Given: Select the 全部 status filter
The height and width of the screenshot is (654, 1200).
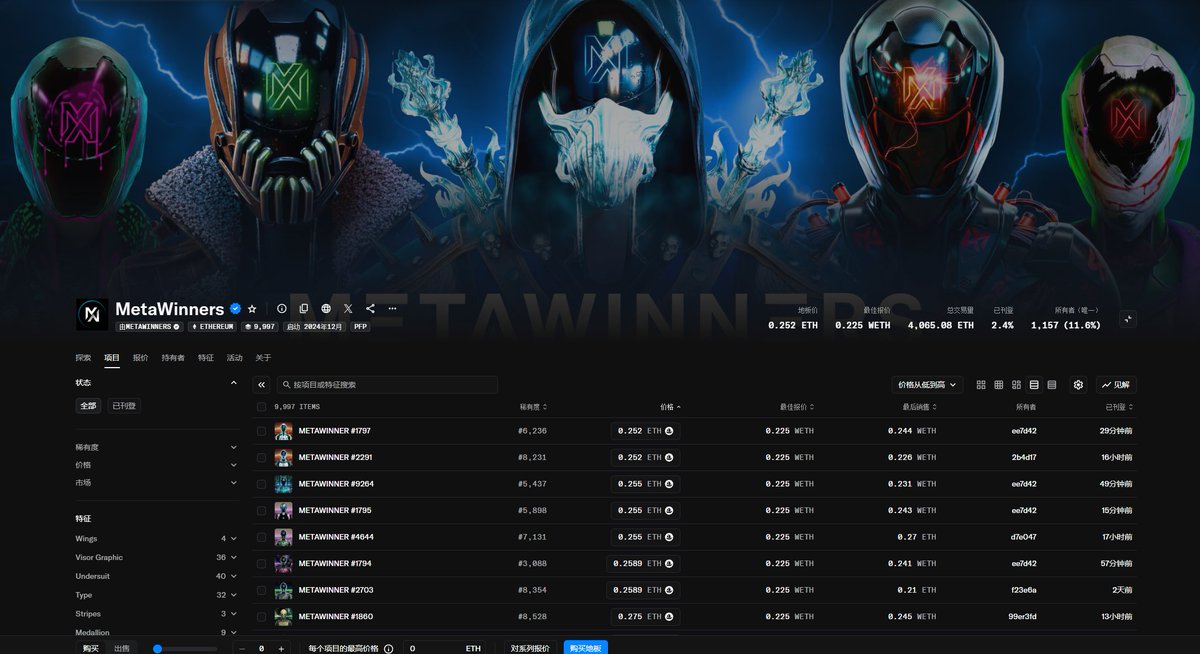Looking at the screenshot, I should click(89, 406).
